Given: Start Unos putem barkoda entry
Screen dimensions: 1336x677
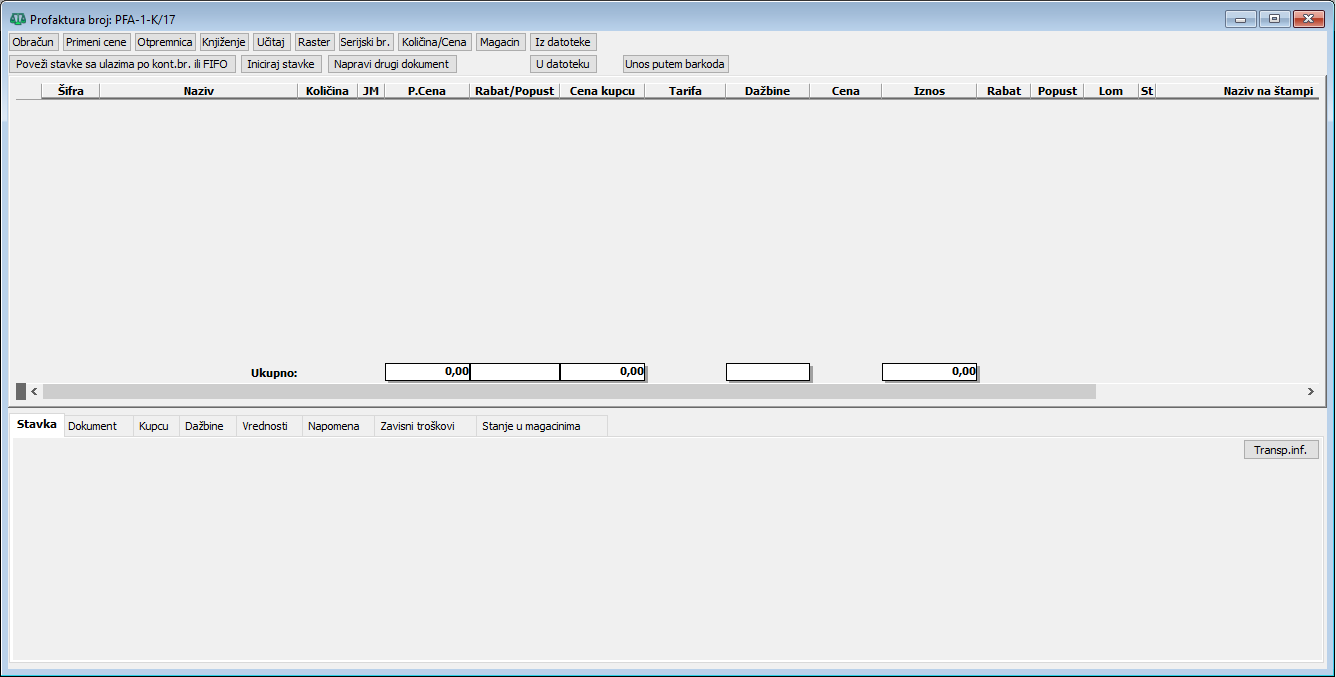Looking at the screenshot, I should click(x=676, y=64).
